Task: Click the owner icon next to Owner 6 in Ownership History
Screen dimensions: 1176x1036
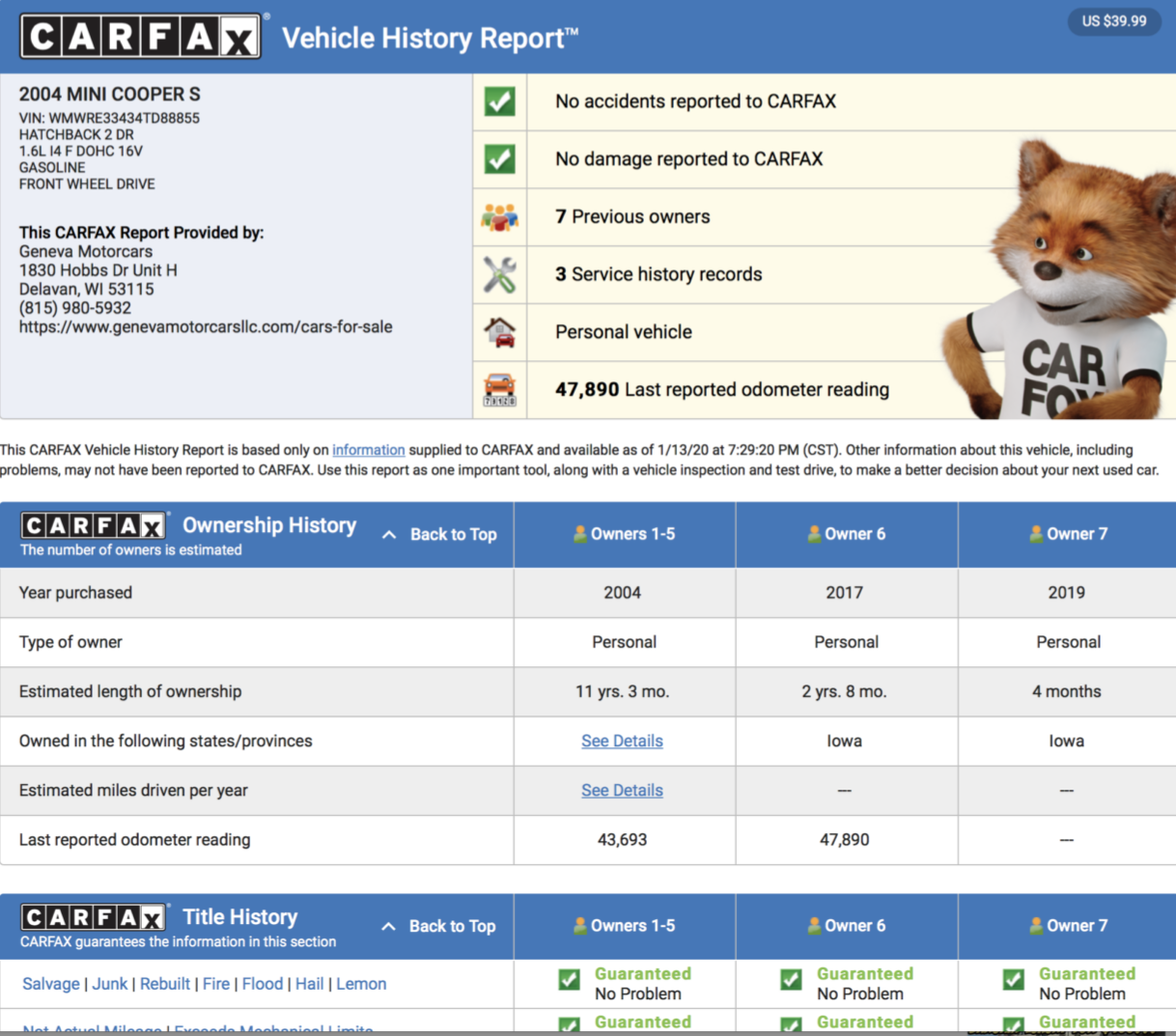Action: (814, 533)
